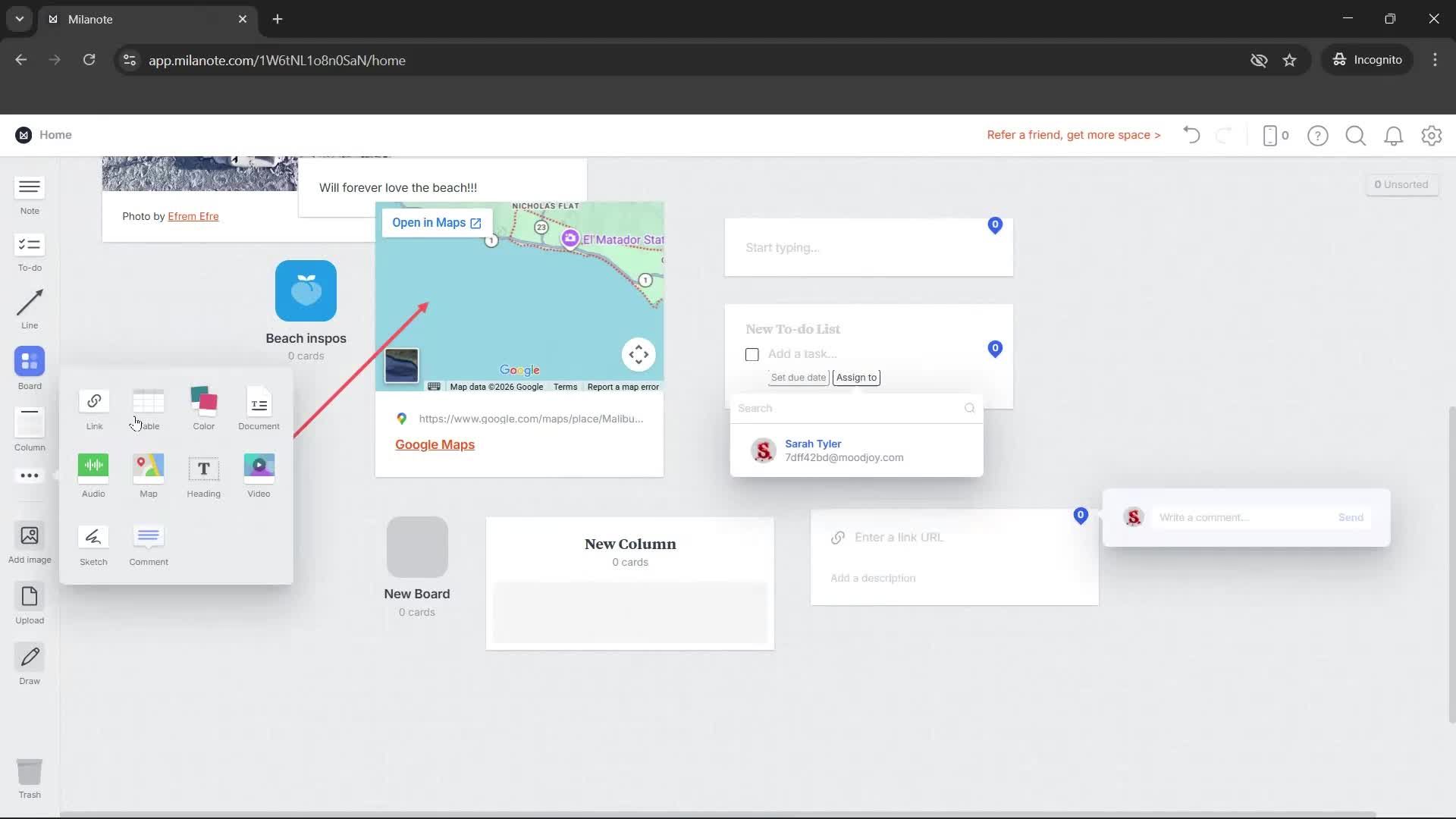Open the To-do tool
The width and height of the screenshot is (1456, 819).
click(x=30, y=246)
